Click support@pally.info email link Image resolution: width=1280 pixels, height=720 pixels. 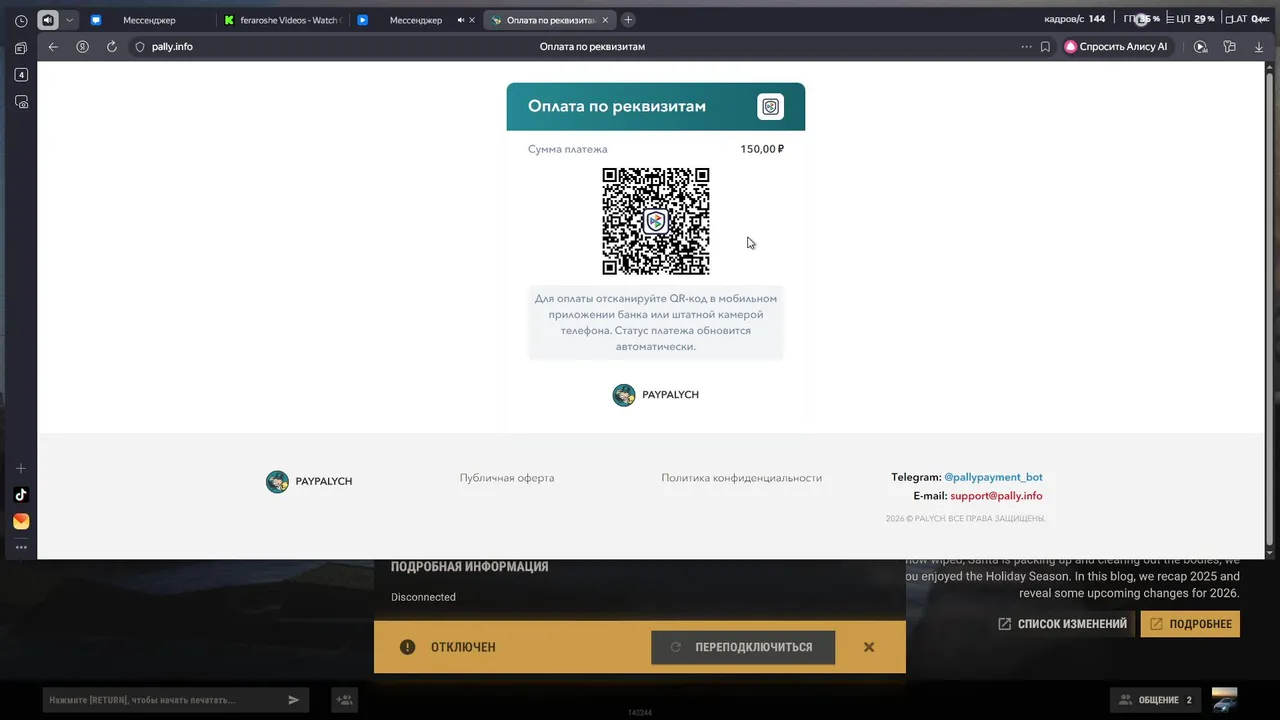point(996,496)
